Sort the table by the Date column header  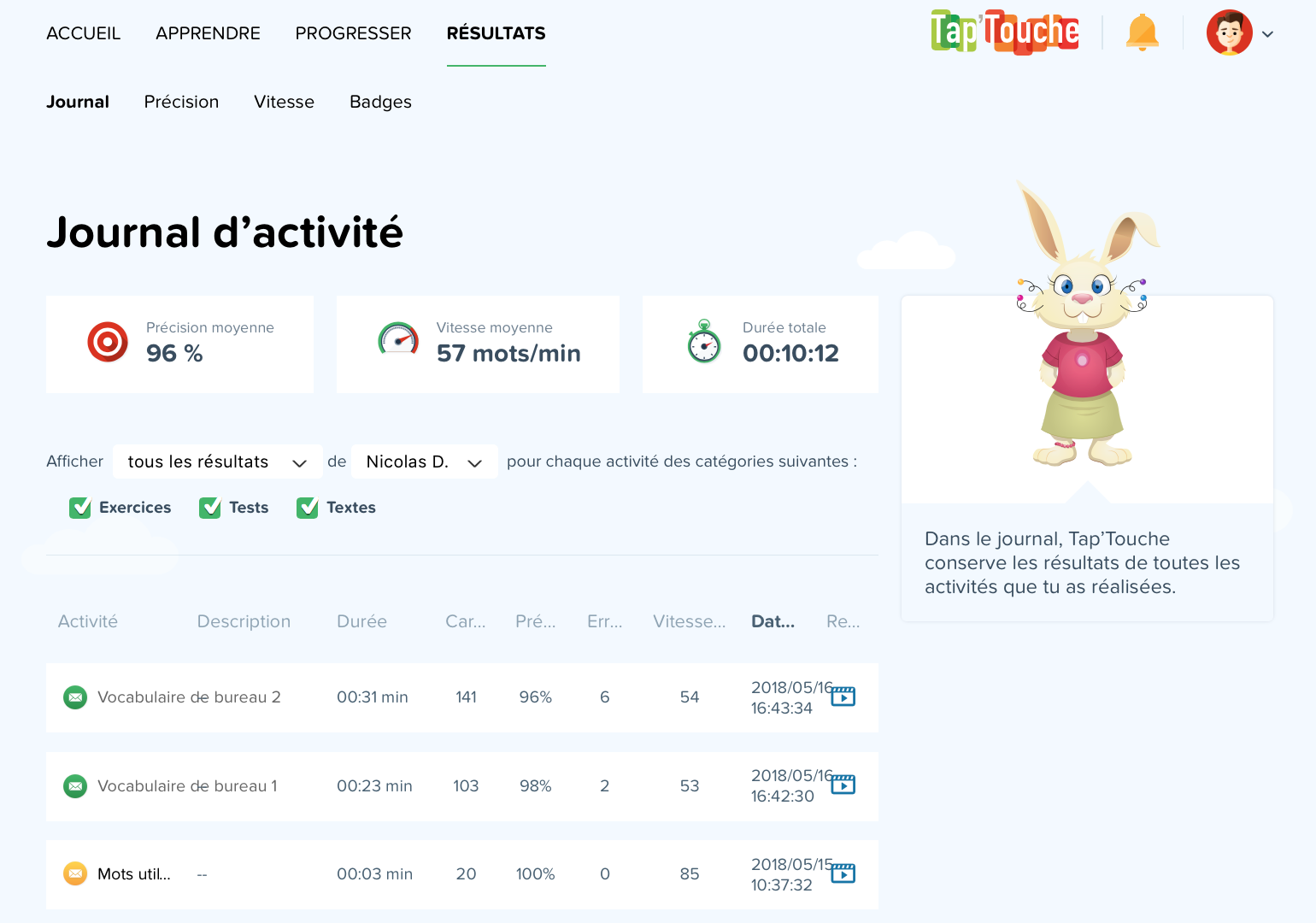click(772, 621)
